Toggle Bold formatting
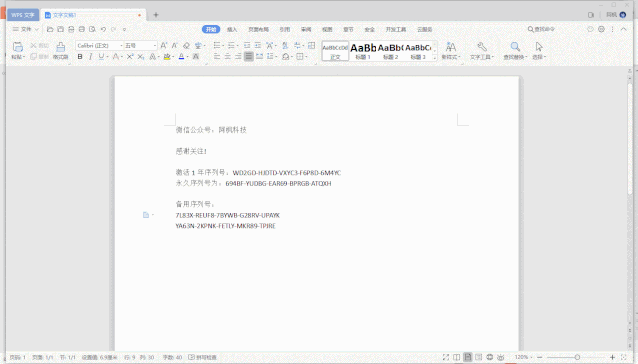638x364 pixels. pos(80,57)
